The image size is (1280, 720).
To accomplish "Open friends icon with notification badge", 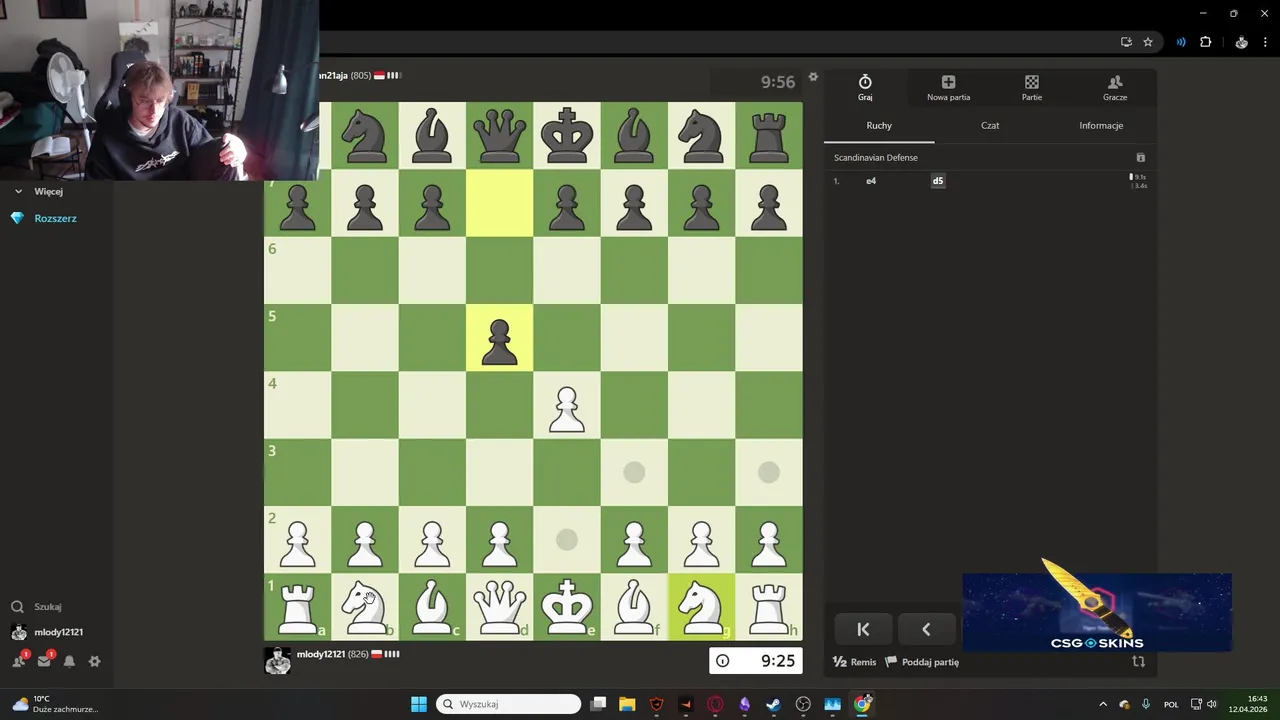I will [19, 660].
